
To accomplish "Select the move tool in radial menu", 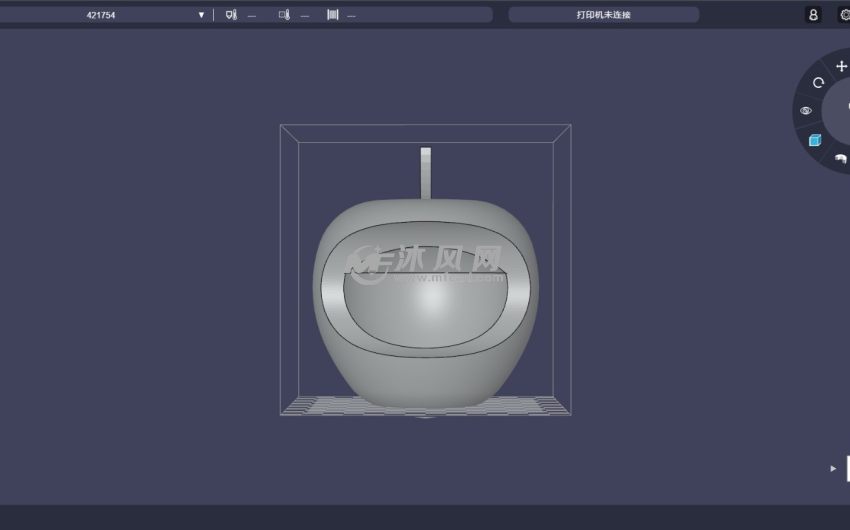I will pos(841,66).
